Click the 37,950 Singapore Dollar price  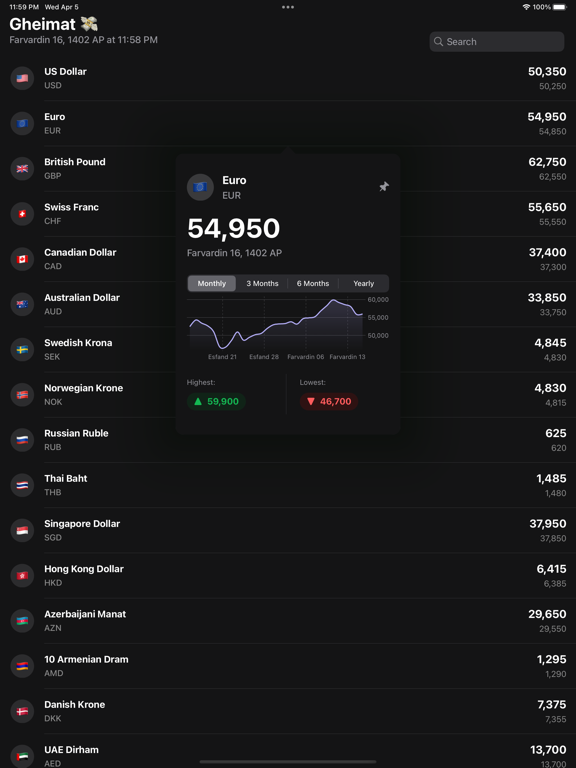tap(548, 524)
